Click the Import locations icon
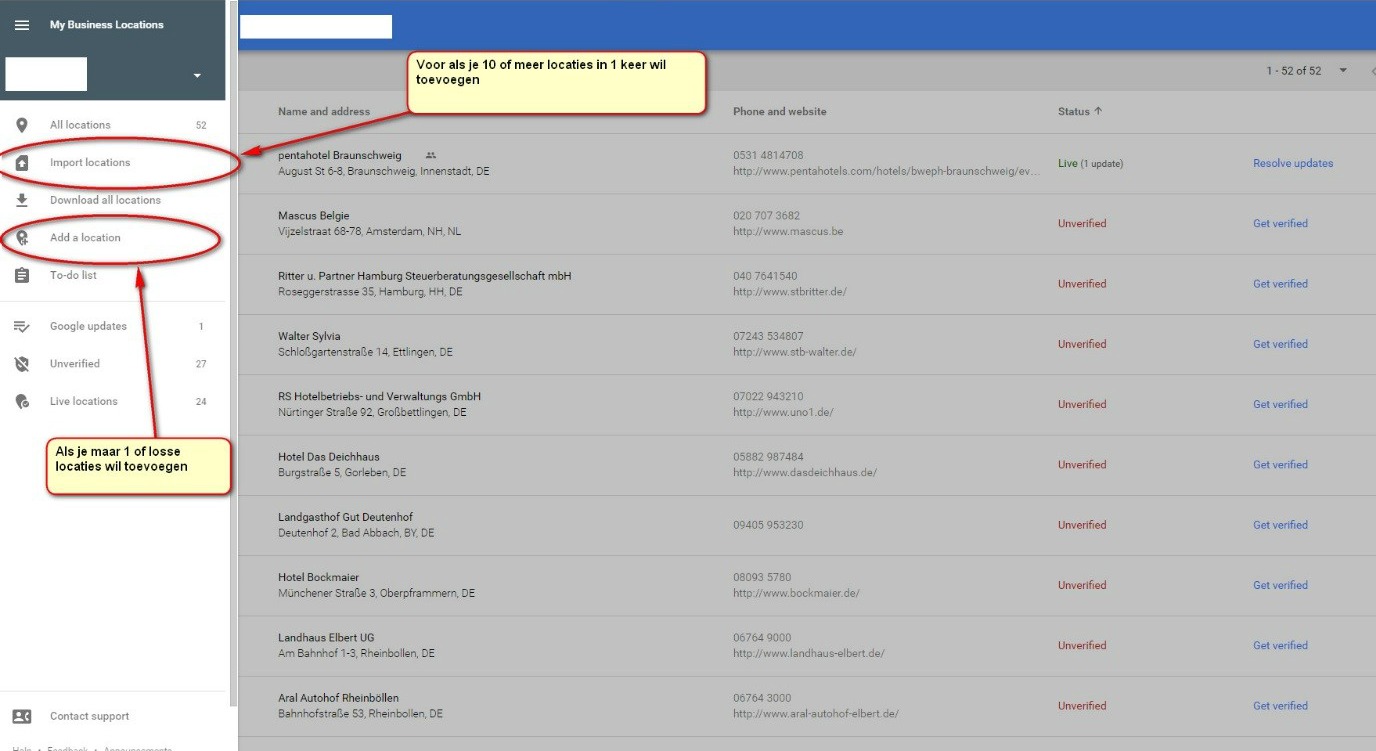The height and width of the screenshot is (751, 1376). click(x=21, y=163)
